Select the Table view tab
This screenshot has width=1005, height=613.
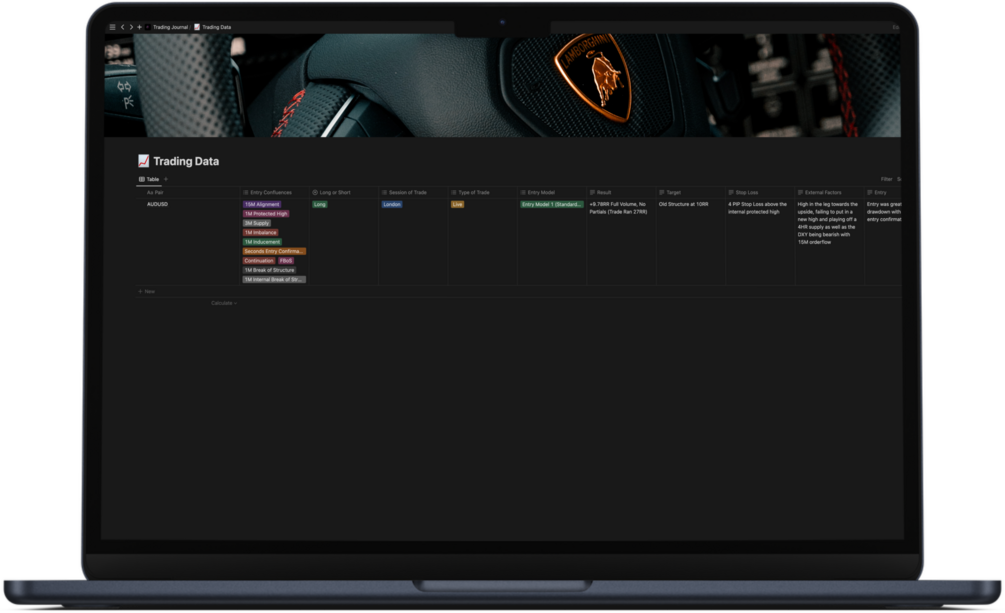(149, 180)
